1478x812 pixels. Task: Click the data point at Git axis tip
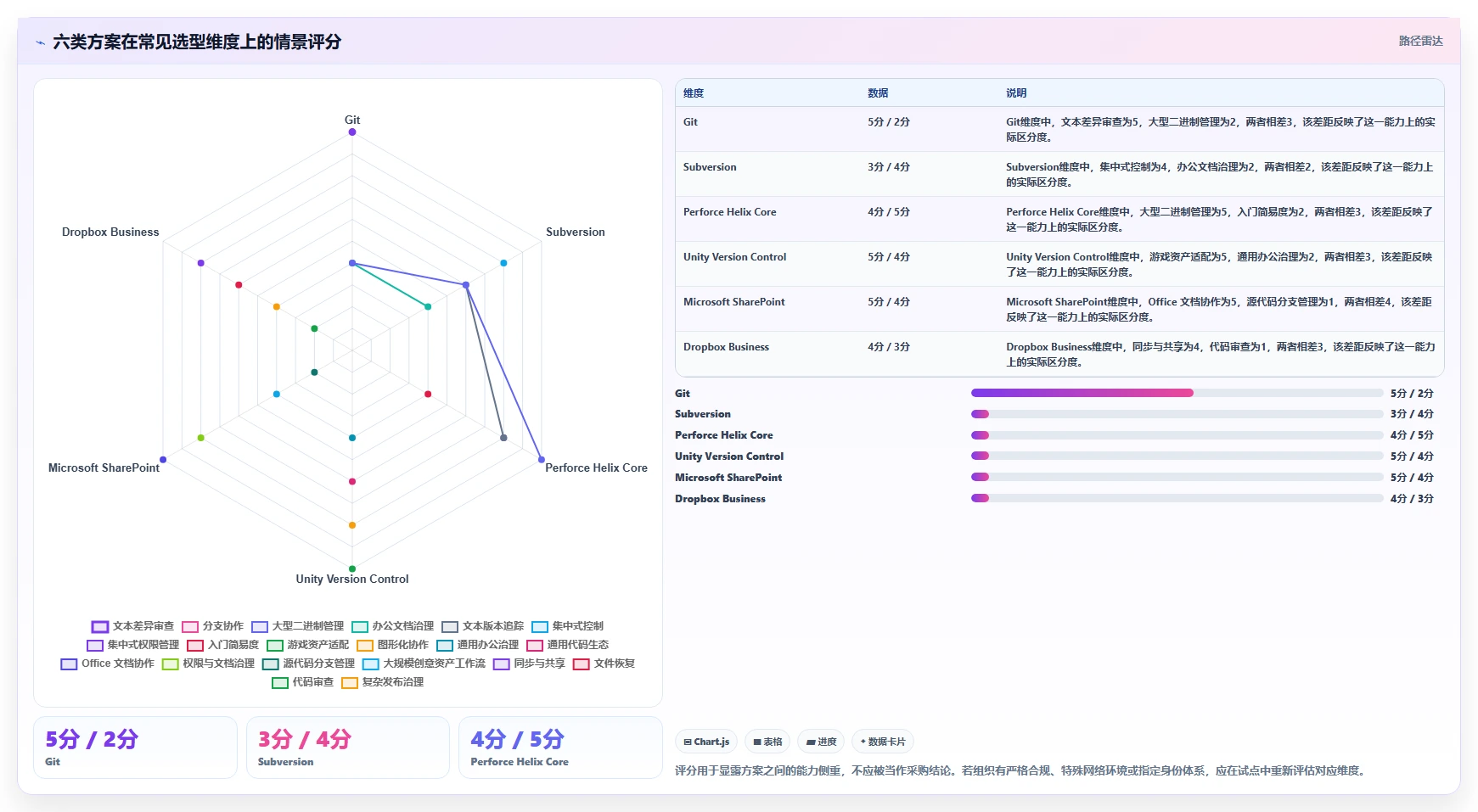click(352, 132)
